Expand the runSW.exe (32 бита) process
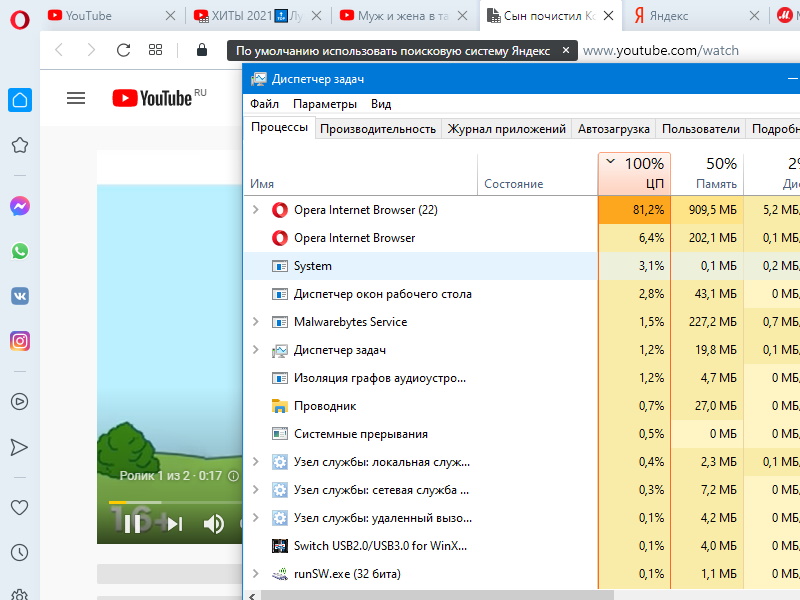The image size is (800, 600). click(x=256, y=573)
